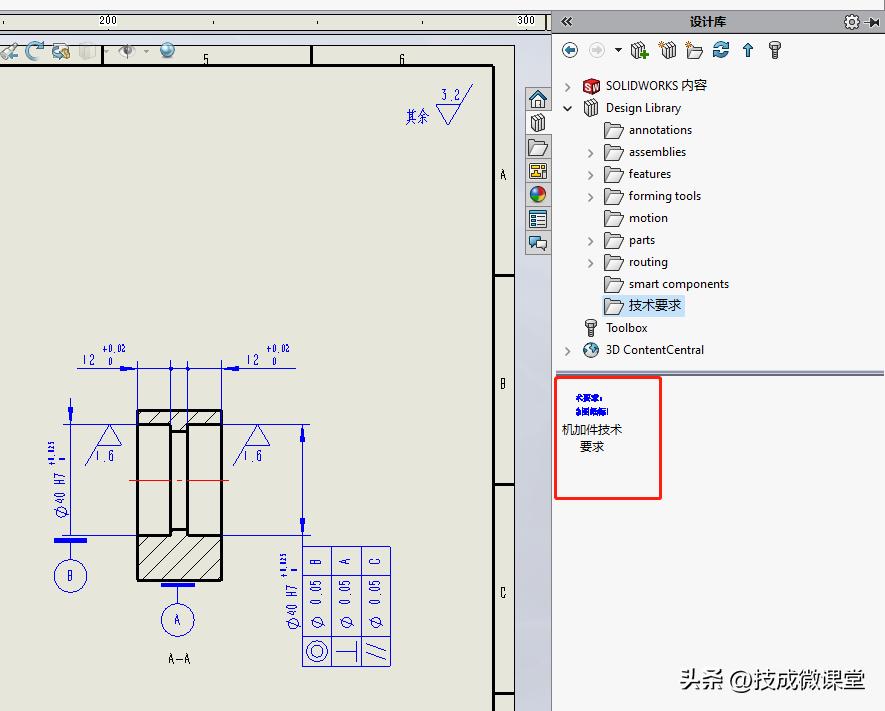Switch to the SOLIDWORKS Resources home tab

[x=538, y=98]
